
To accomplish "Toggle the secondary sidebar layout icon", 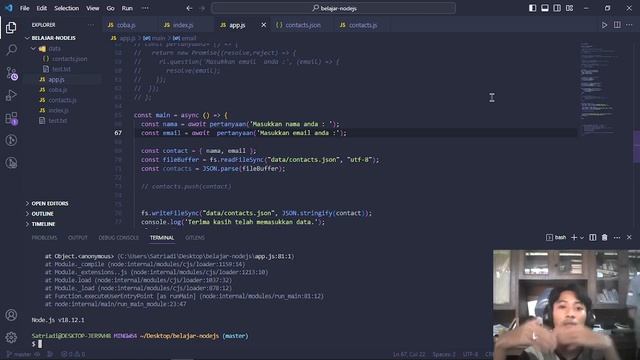I will coord(557,8).
